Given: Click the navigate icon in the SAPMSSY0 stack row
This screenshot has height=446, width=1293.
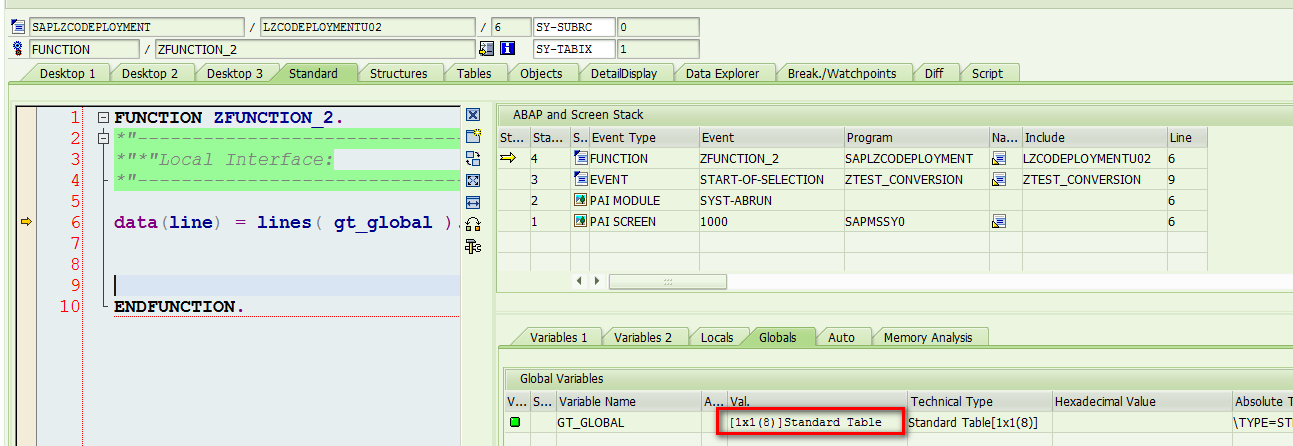Looking at the screenshot, I should [998, 221].
